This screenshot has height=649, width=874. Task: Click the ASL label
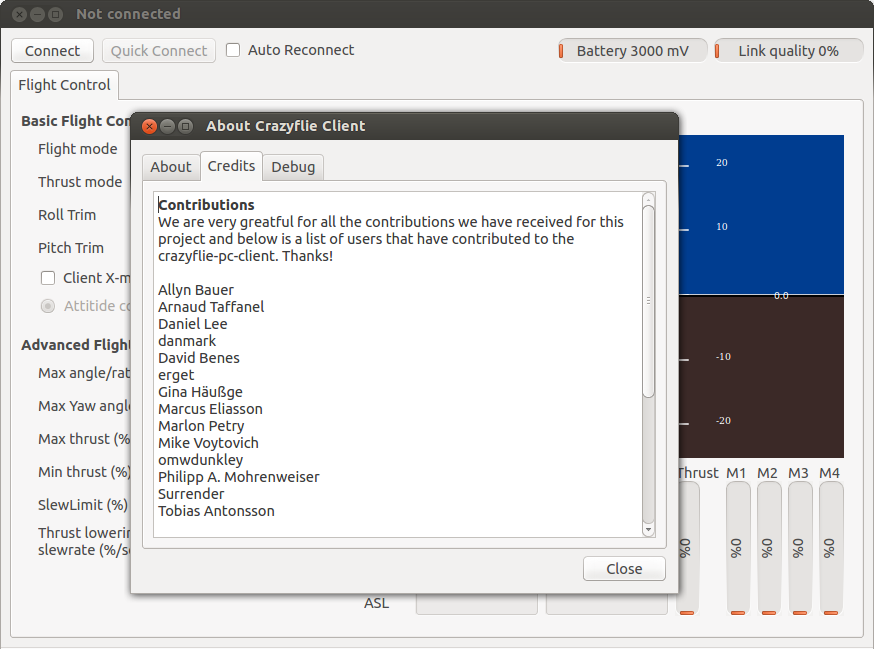tap(376, 603)
